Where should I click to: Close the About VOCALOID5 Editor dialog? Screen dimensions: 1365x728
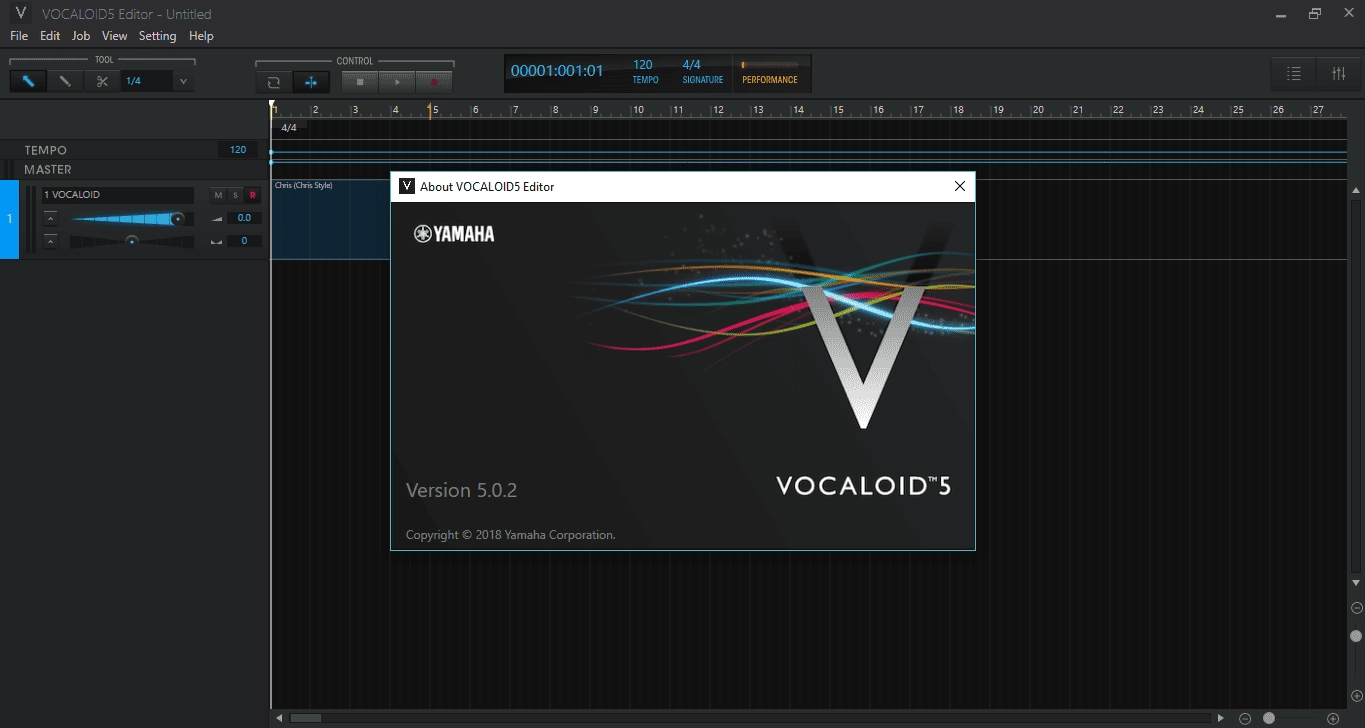[x=959, y=186]
